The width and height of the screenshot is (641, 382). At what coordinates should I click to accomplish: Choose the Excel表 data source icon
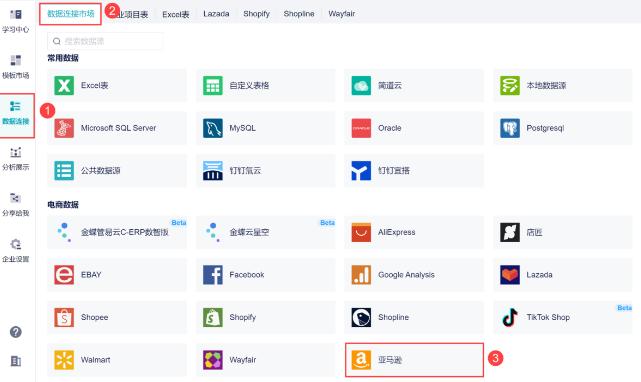(x=64, y=85)
